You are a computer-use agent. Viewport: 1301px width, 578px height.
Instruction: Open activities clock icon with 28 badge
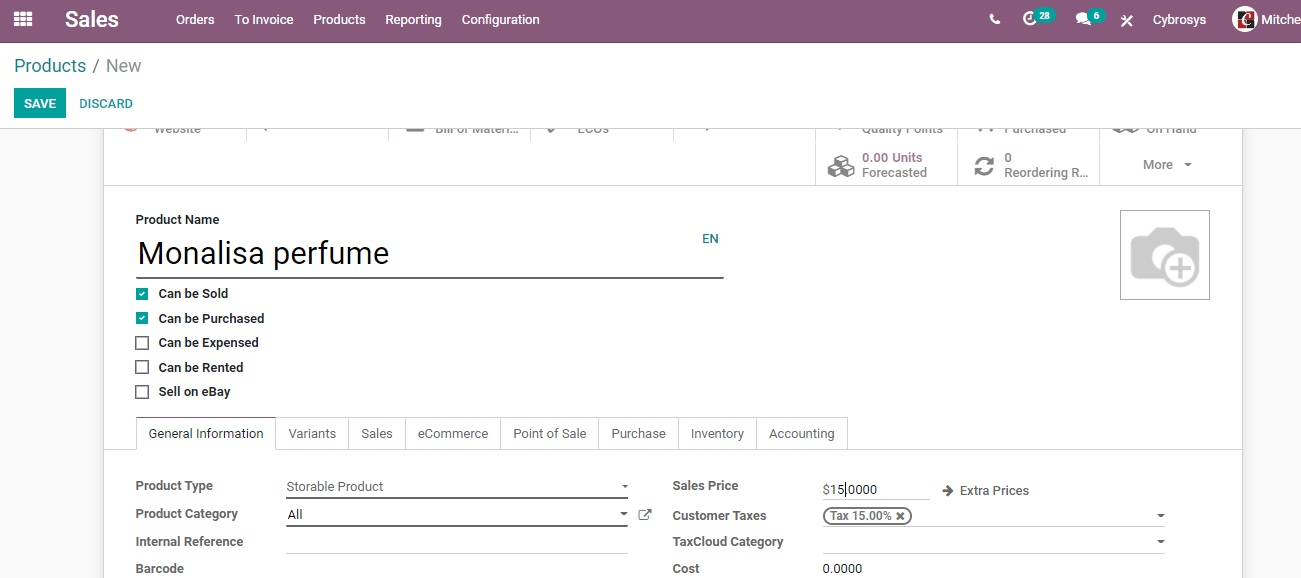(1037, 18)
